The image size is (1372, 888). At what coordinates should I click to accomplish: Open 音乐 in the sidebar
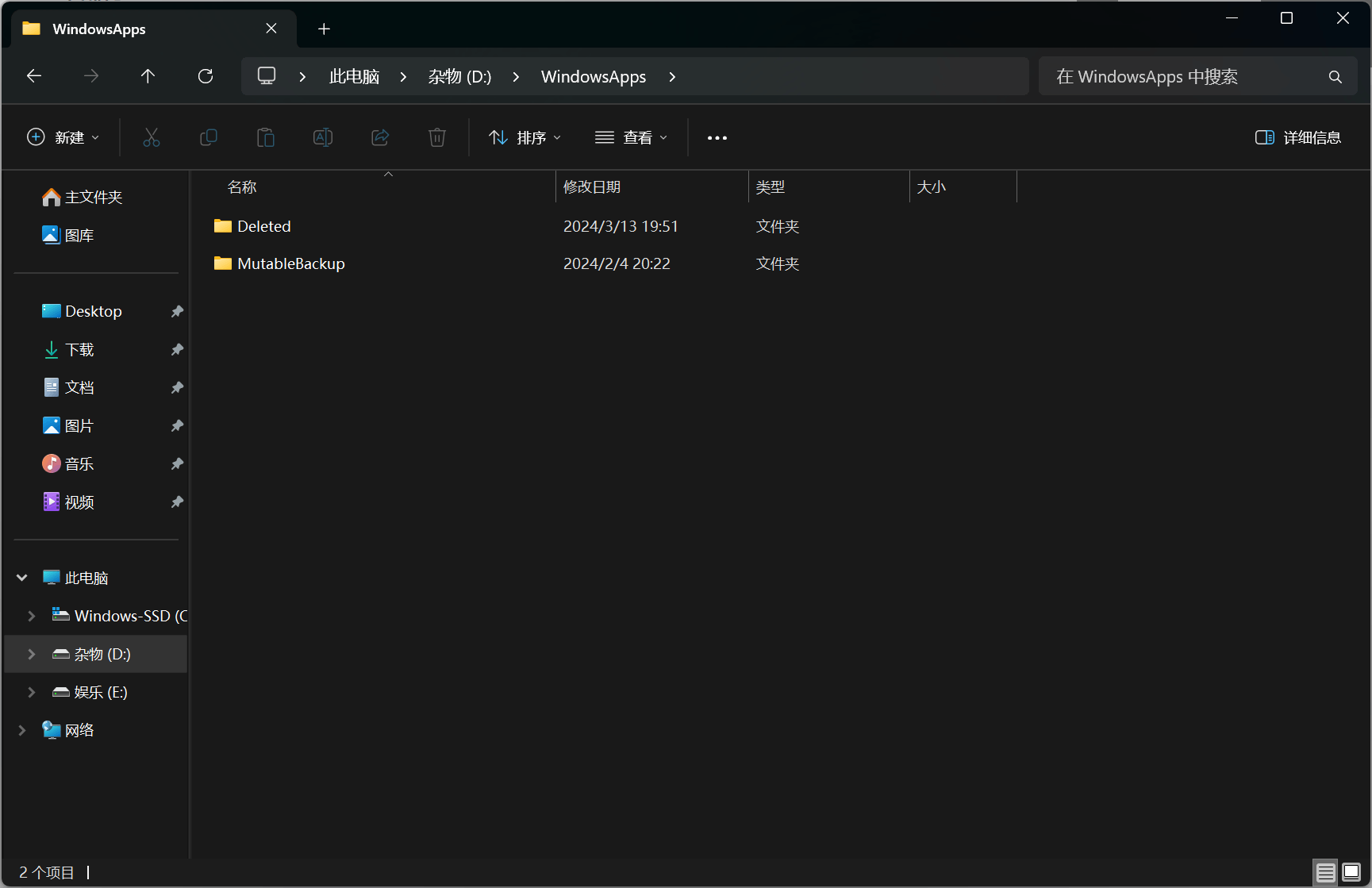pyautogui.click(x=68, y=463)
